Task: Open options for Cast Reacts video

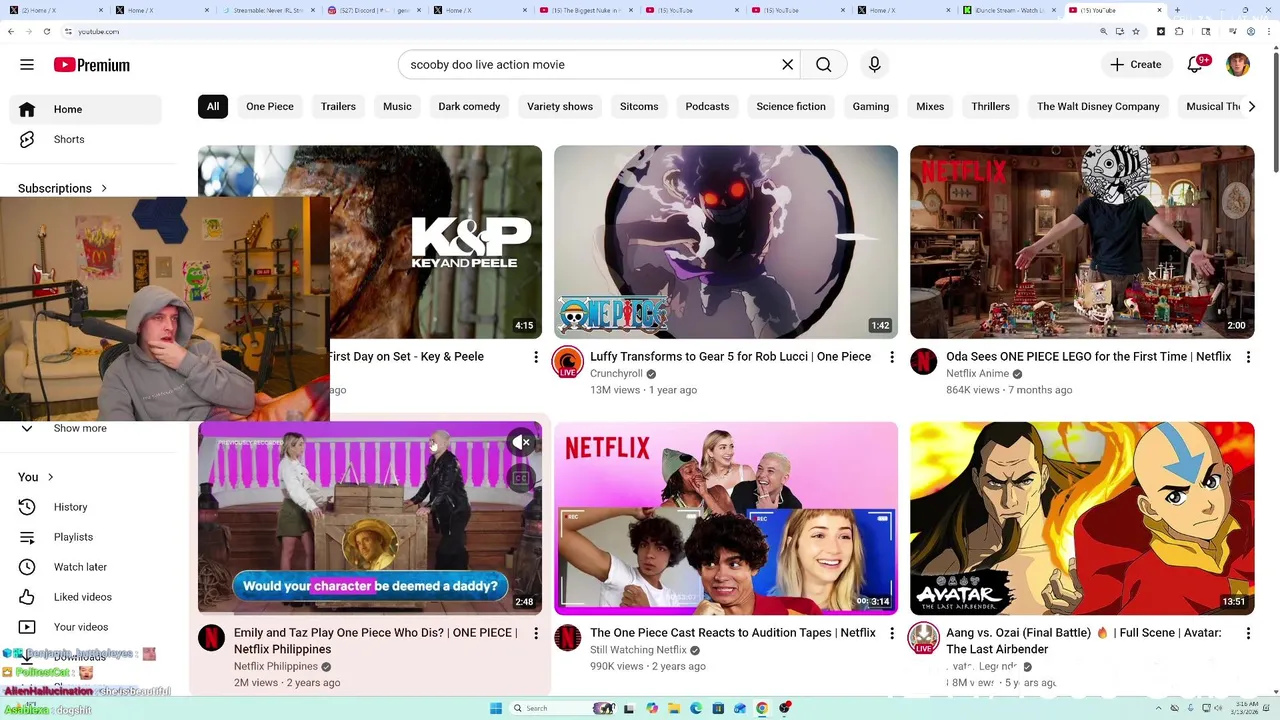Action: pyautogui.click(x=892, y=633)
